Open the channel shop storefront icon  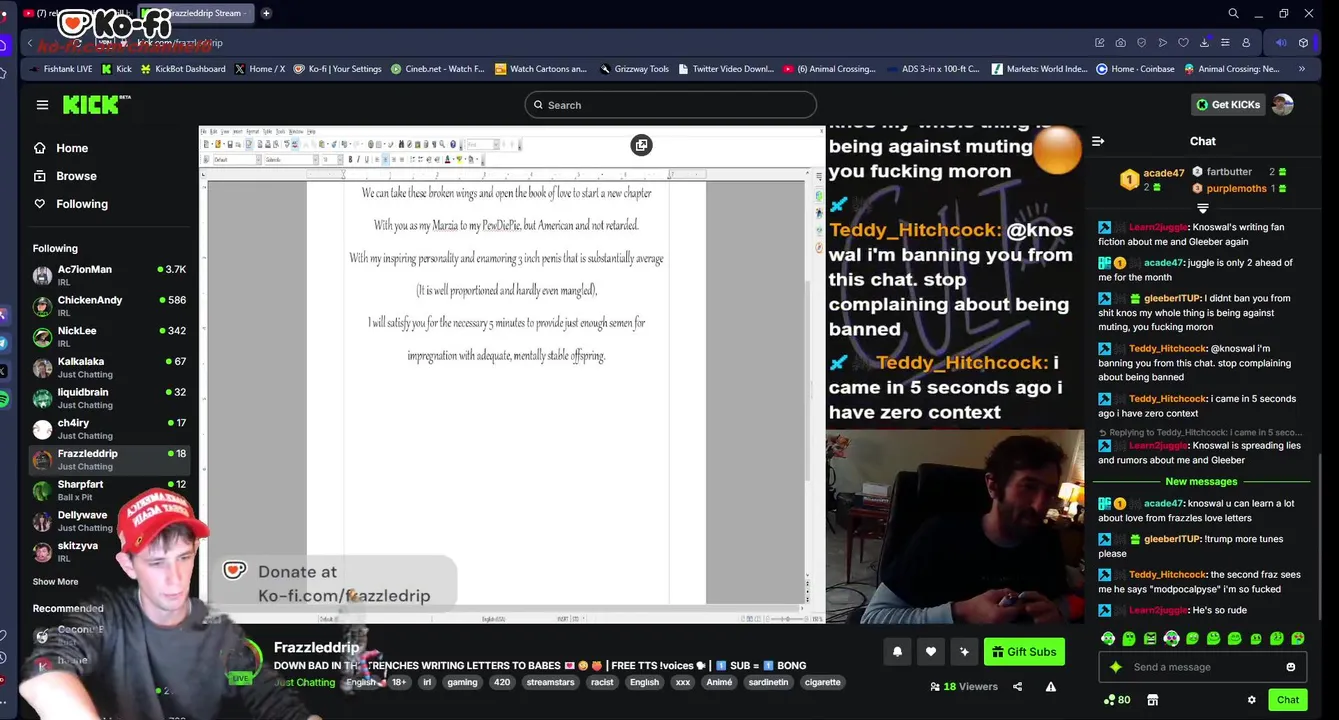pyautogui.click(x=1152, y=700)
